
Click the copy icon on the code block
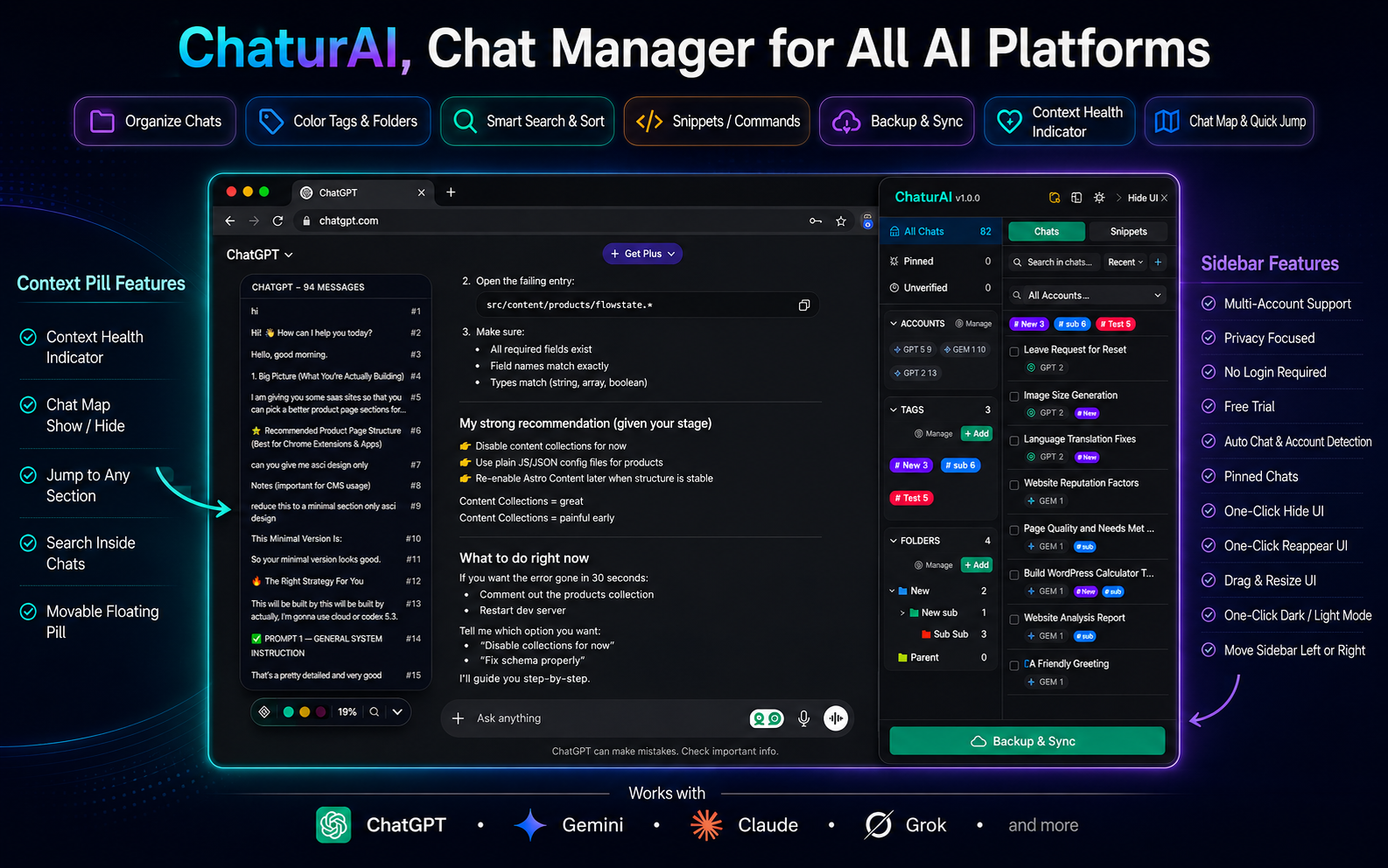tap(803, 305)
